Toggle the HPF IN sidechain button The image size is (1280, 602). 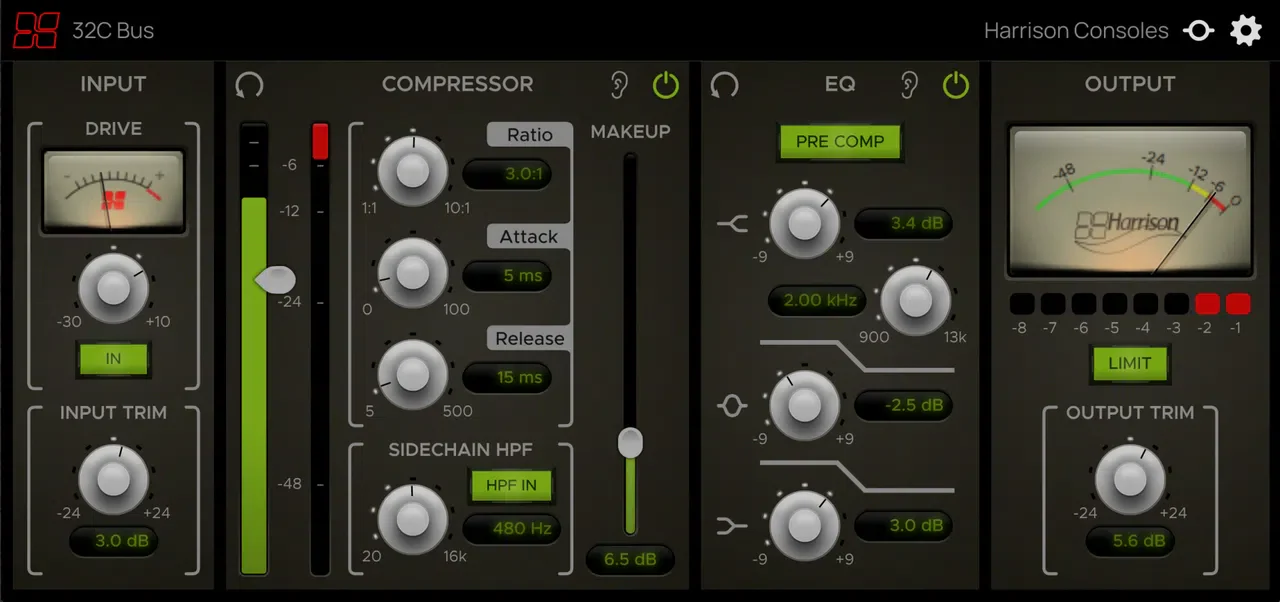click(x=512, y=485)
